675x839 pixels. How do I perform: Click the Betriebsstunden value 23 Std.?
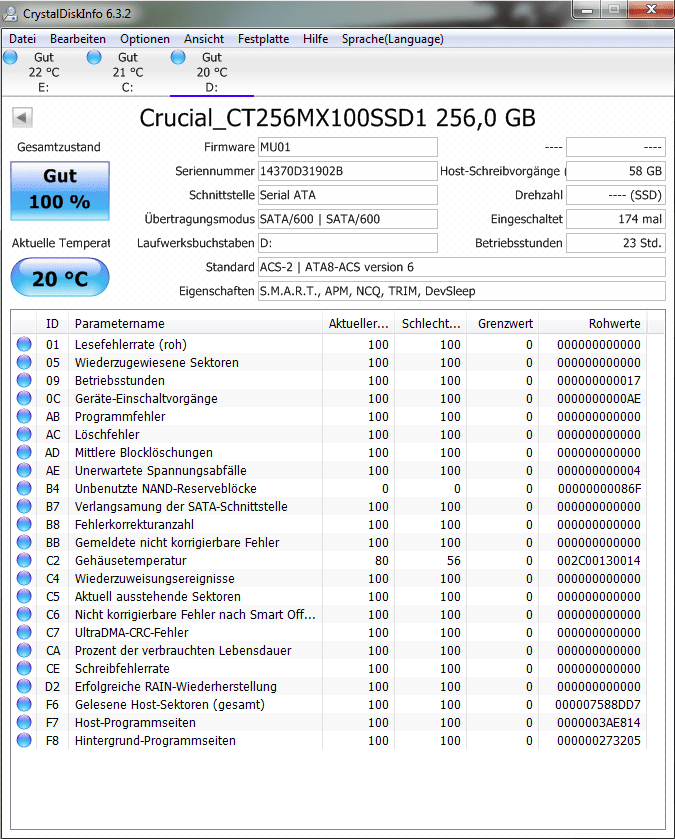[x=616, y=243]
